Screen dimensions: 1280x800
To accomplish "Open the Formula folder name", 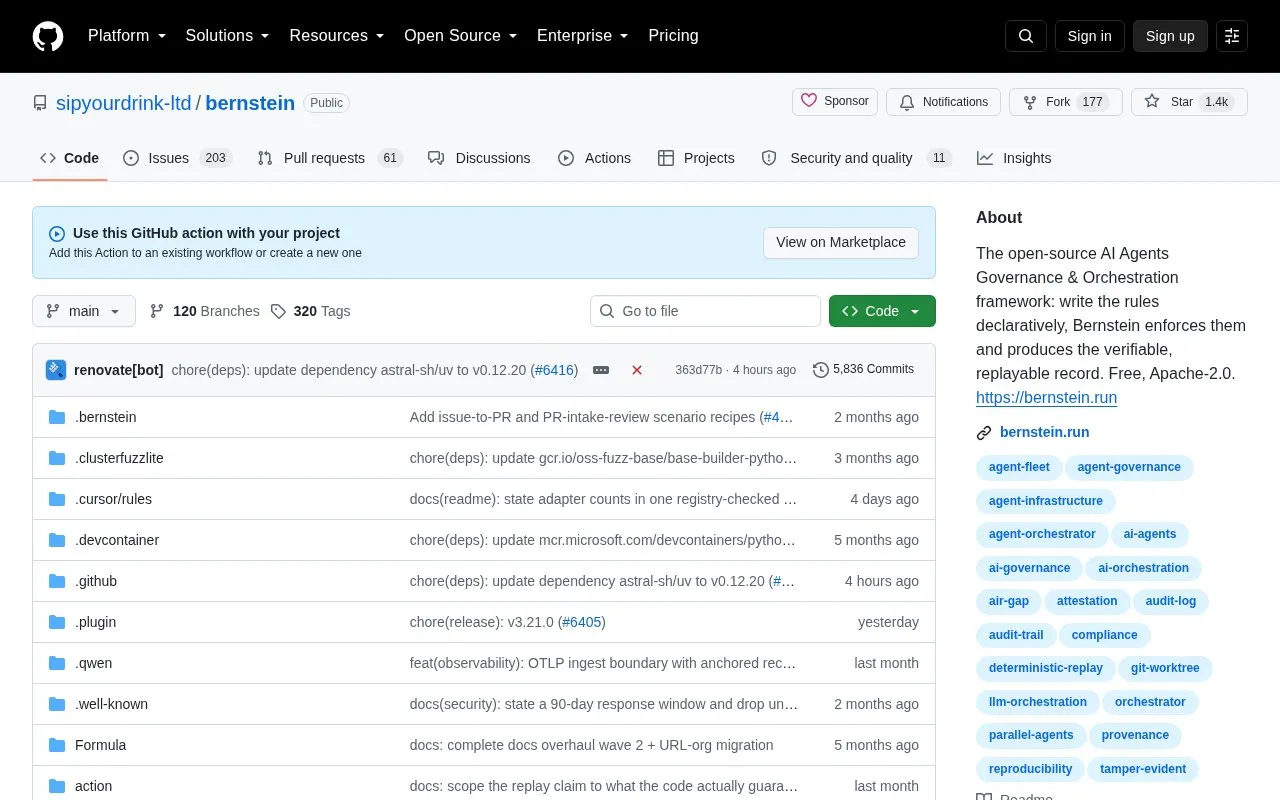I will (x=100, y=745).
